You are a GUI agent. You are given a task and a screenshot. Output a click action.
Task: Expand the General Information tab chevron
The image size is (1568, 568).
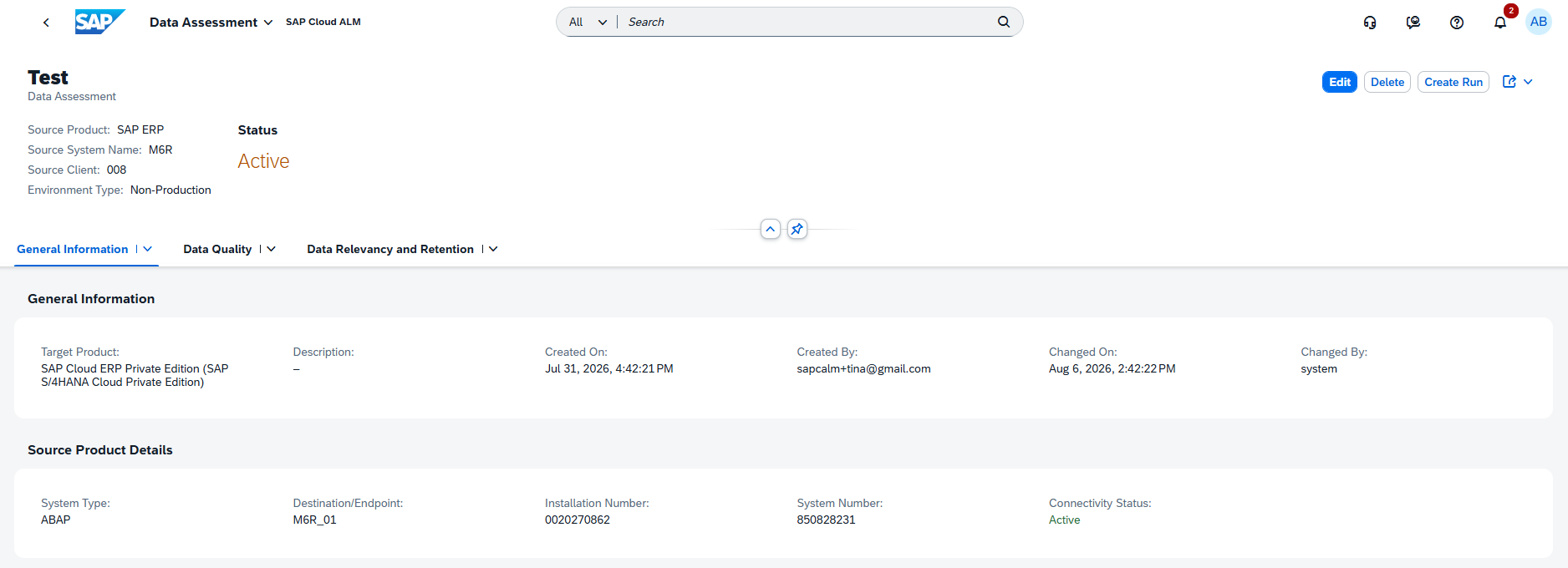(x=148, y=249)
